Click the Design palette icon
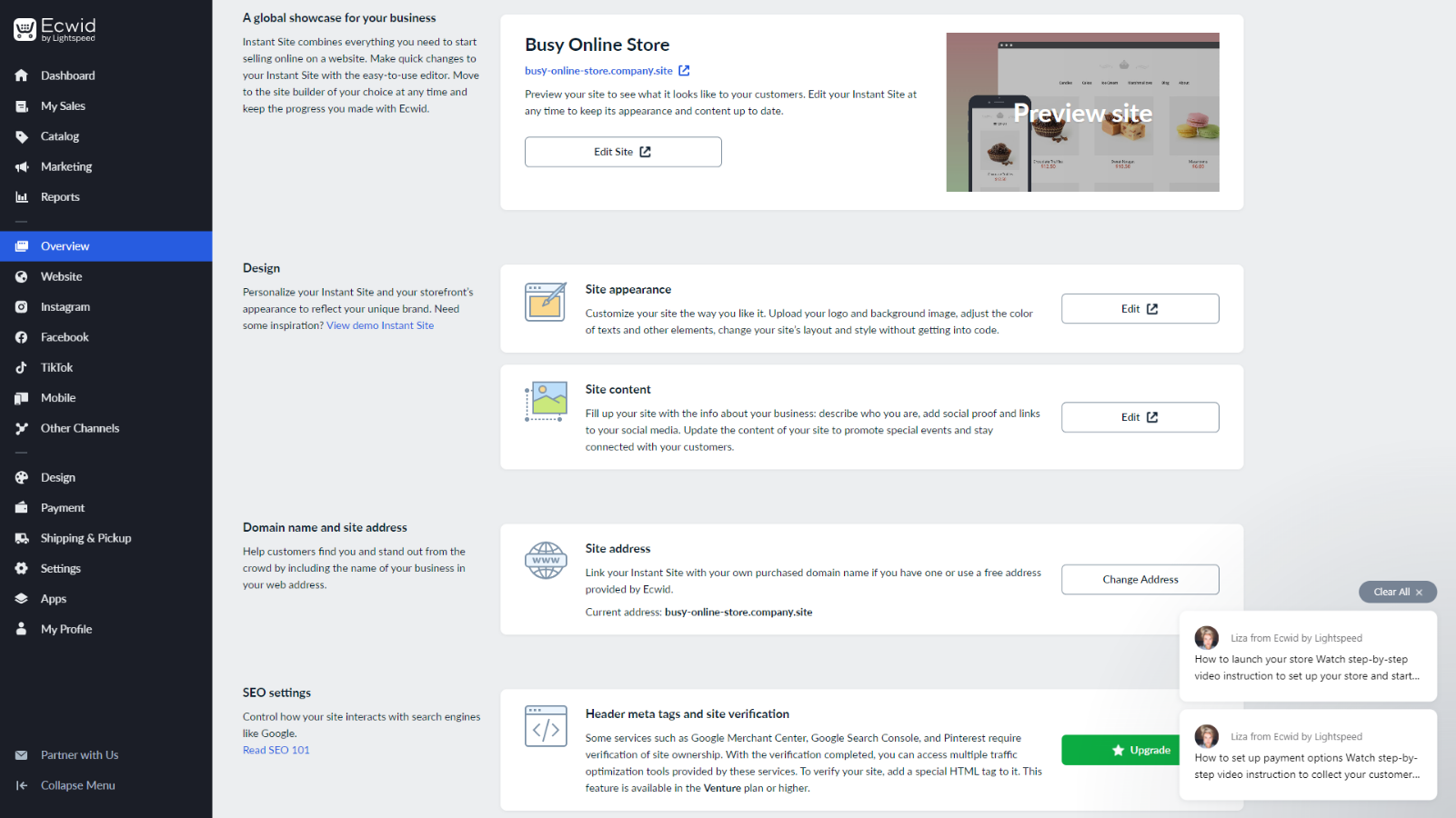1456x818 pixels. pyautogui.click(x=22, y=477)
